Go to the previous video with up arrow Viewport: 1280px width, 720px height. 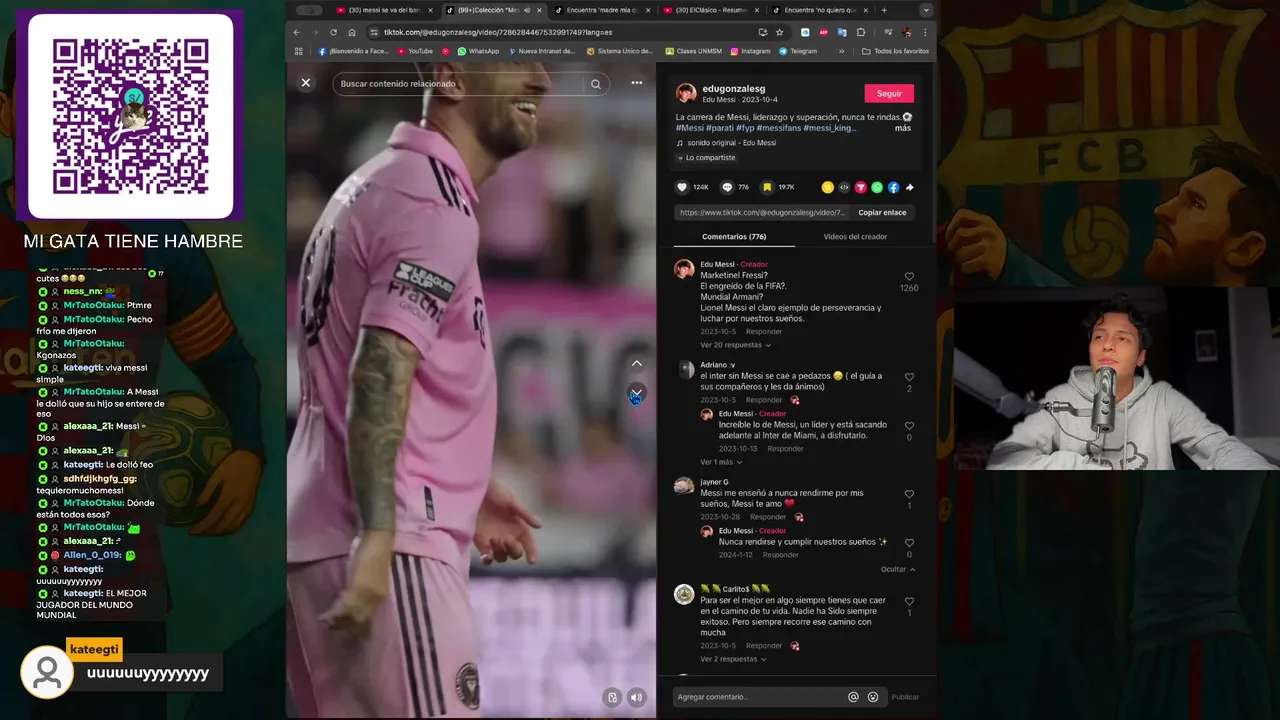(637, 363)
